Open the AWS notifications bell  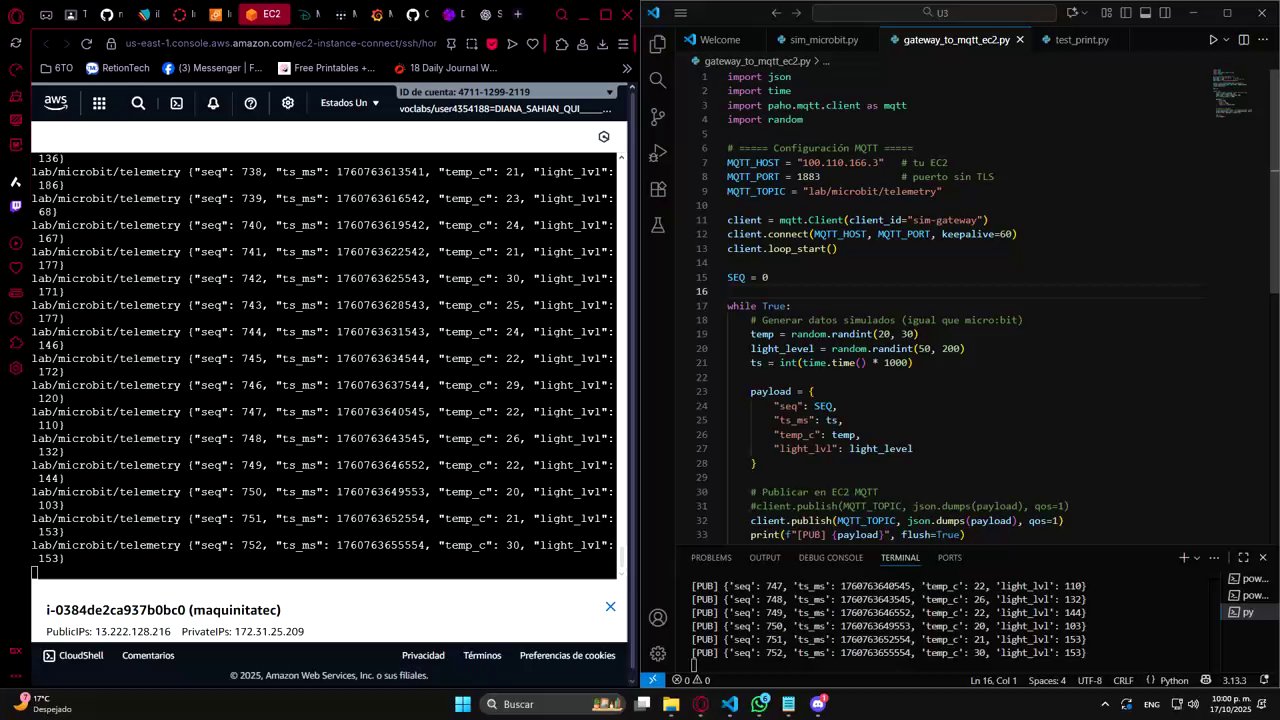[213, 103]
